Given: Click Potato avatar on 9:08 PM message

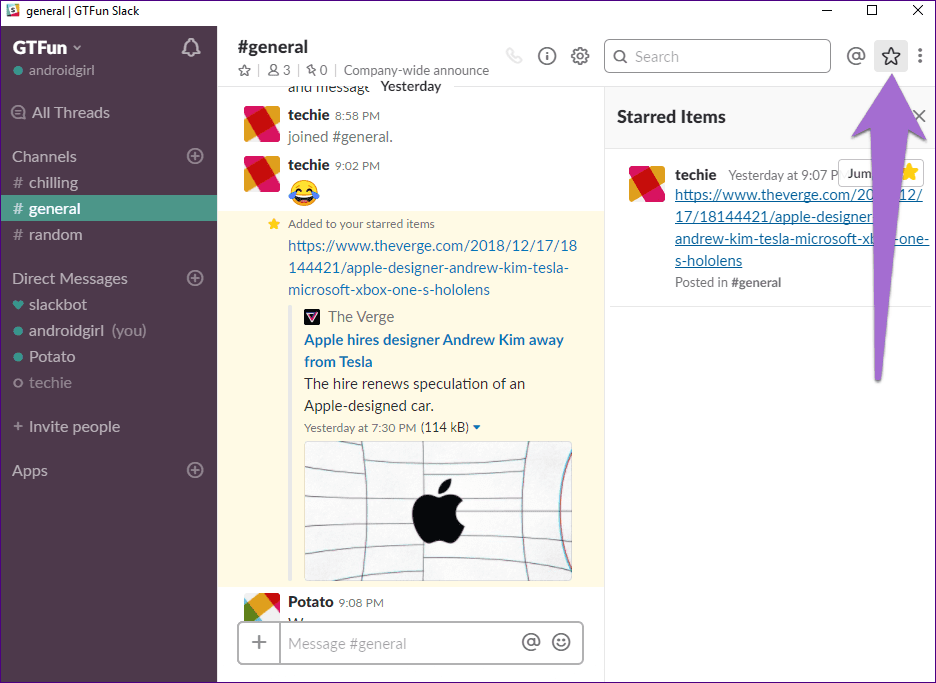Looking at the screenshot, I should point(261,607).
